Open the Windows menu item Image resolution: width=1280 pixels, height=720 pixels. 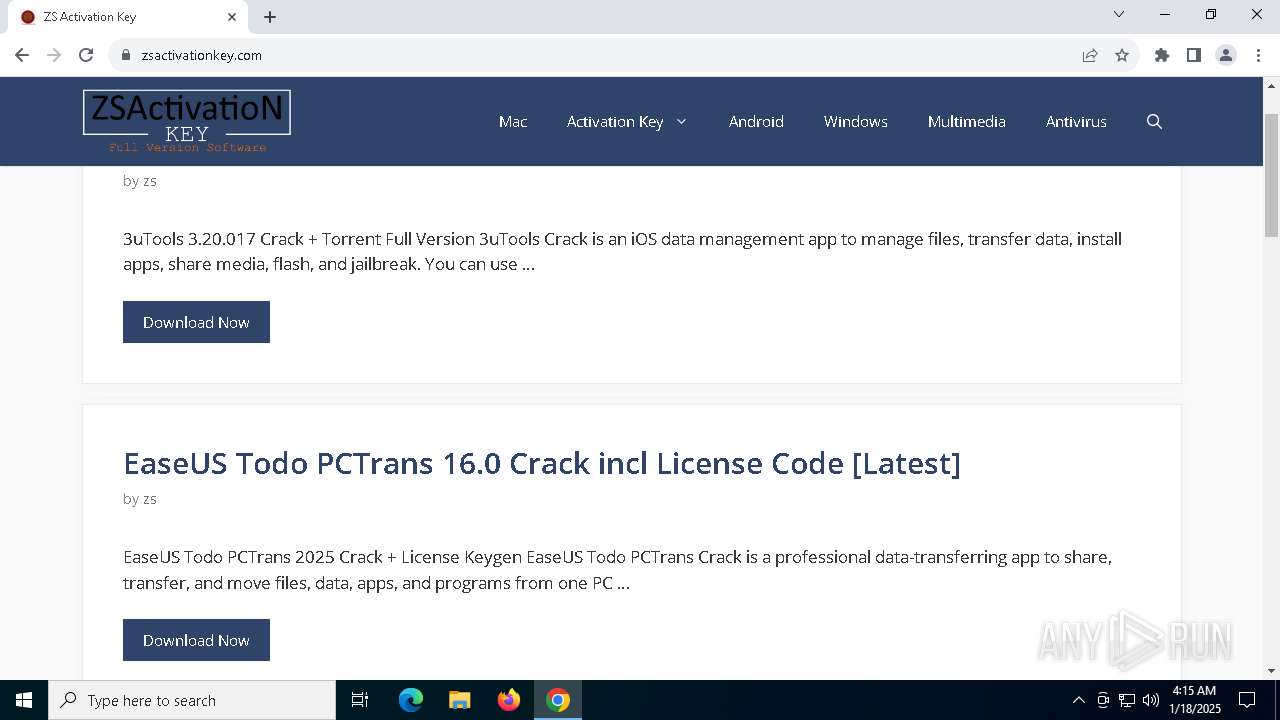click(x=856, y=121)
